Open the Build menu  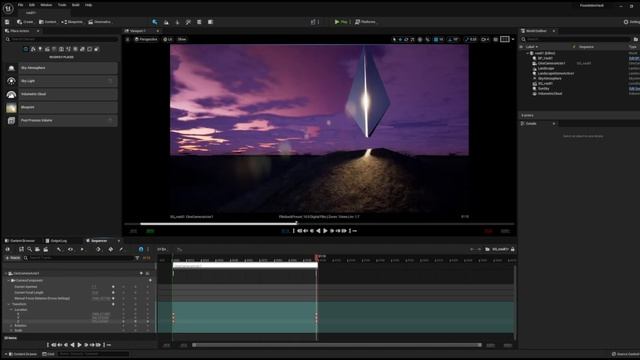[x=76, y=5]
